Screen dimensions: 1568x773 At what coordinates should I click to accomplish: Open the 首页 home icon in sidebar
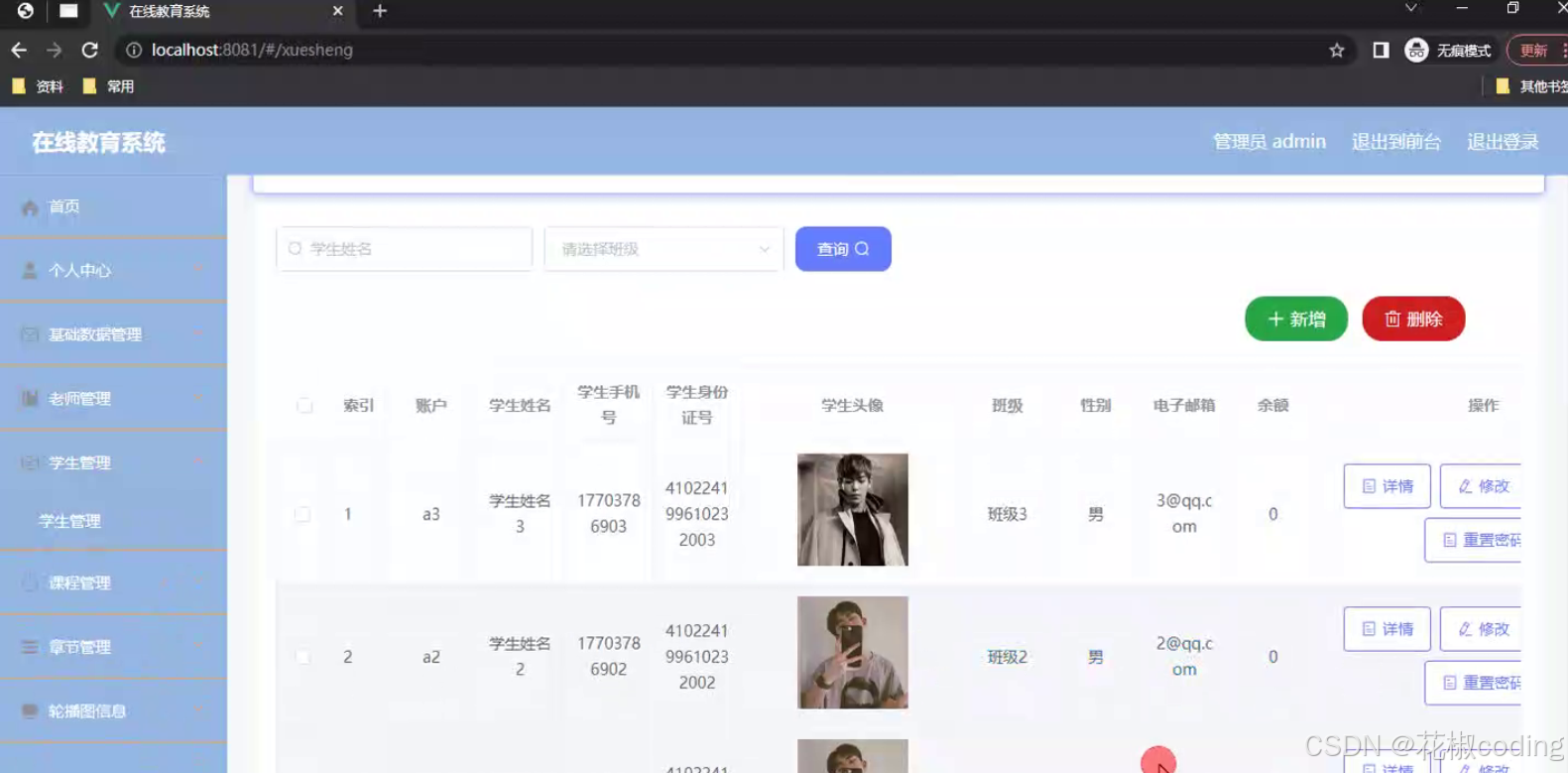click(x=30, y=207)
